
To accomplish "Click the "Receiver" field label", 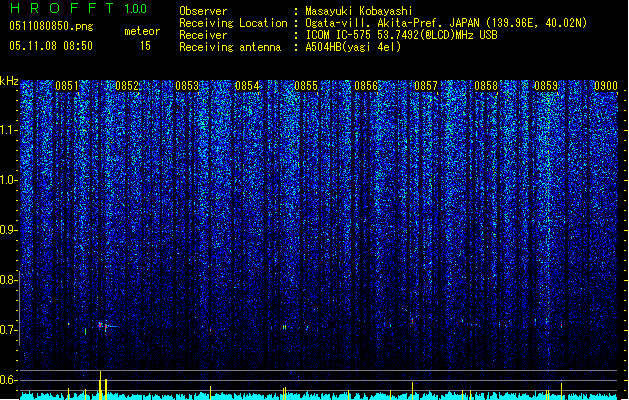I will click(203, 35).
